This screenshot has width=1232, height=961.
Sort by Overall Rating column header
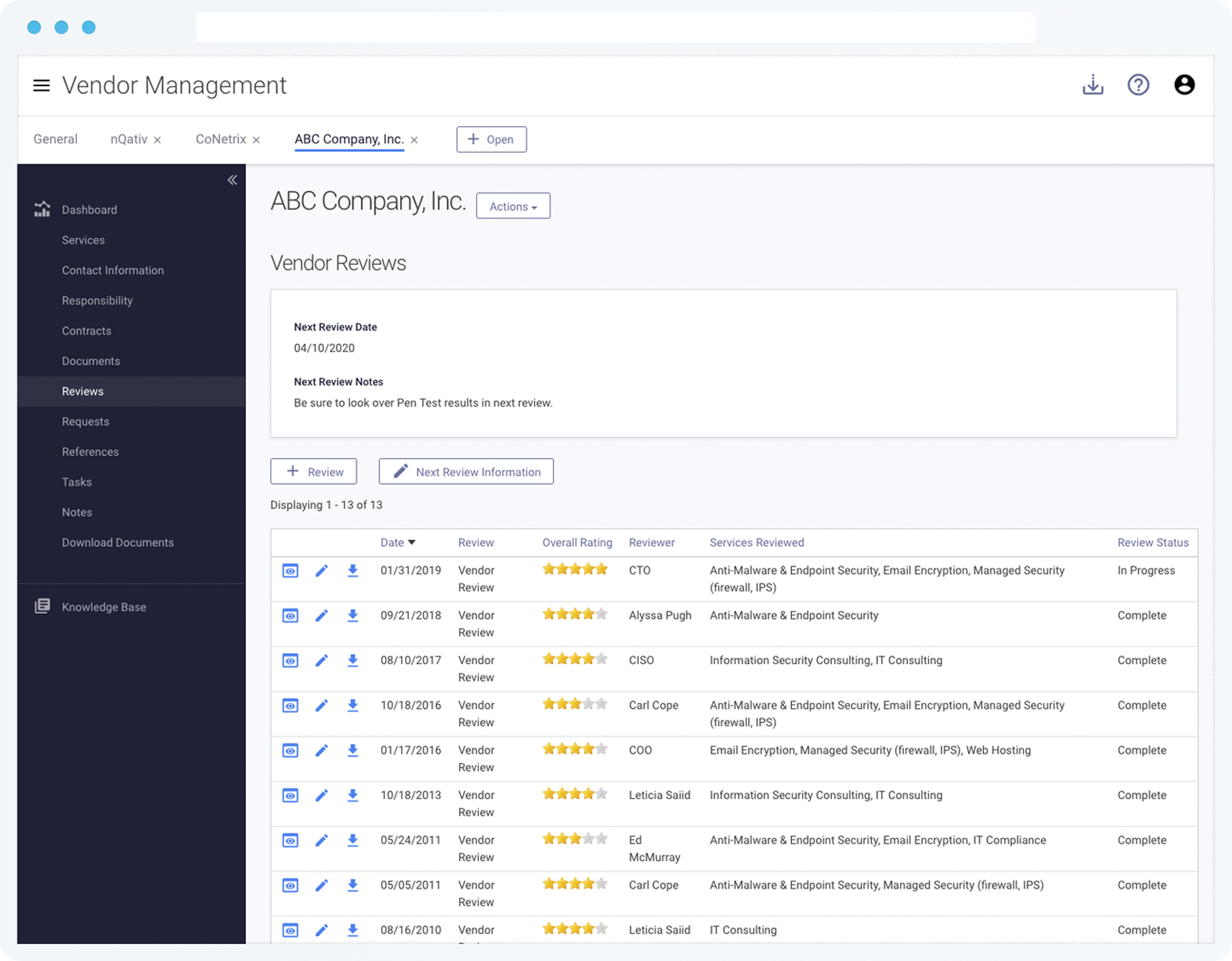tap(577, 543)
